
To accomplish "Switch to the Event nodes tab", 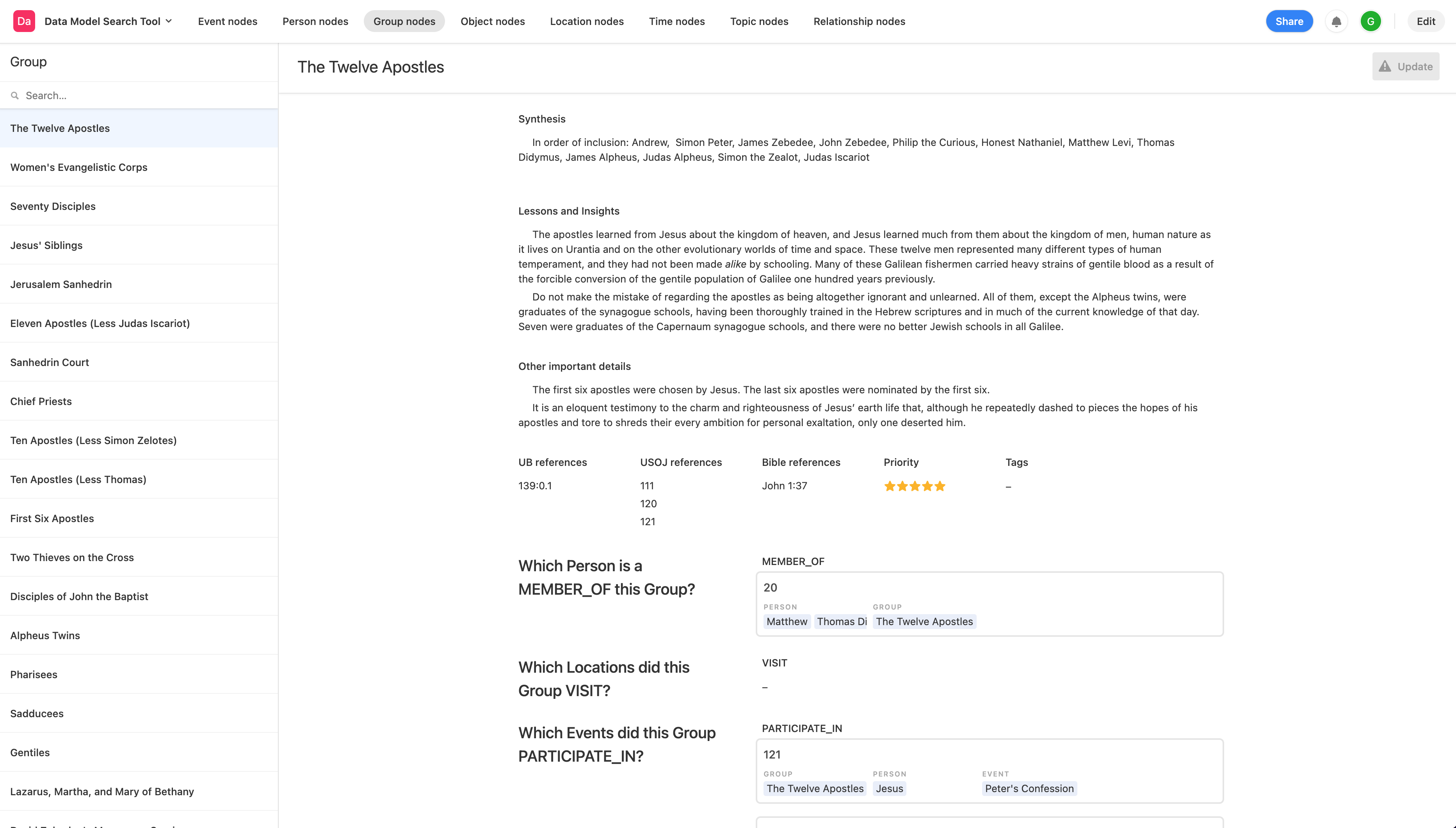I will click(228, 21).
